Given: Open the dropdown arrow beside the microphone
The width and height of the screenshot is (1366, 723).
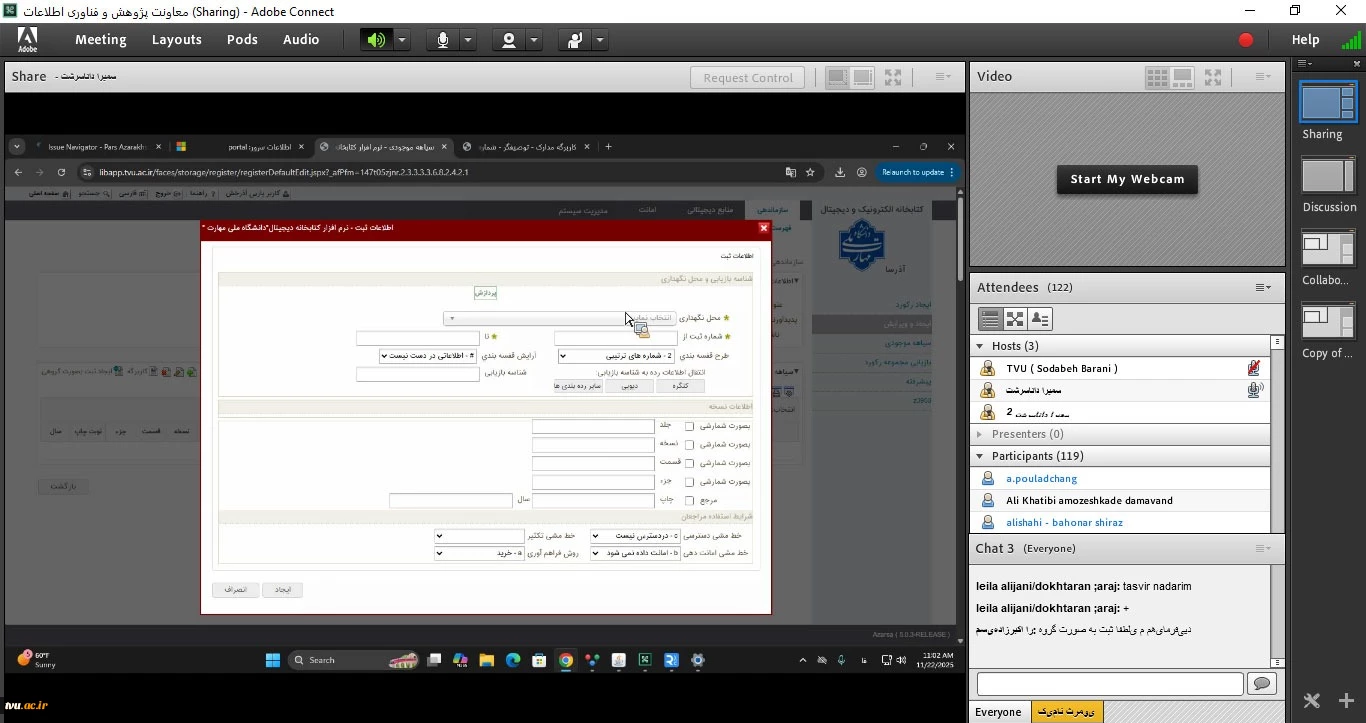Looking at the screenshot, I should click(467, 40).
